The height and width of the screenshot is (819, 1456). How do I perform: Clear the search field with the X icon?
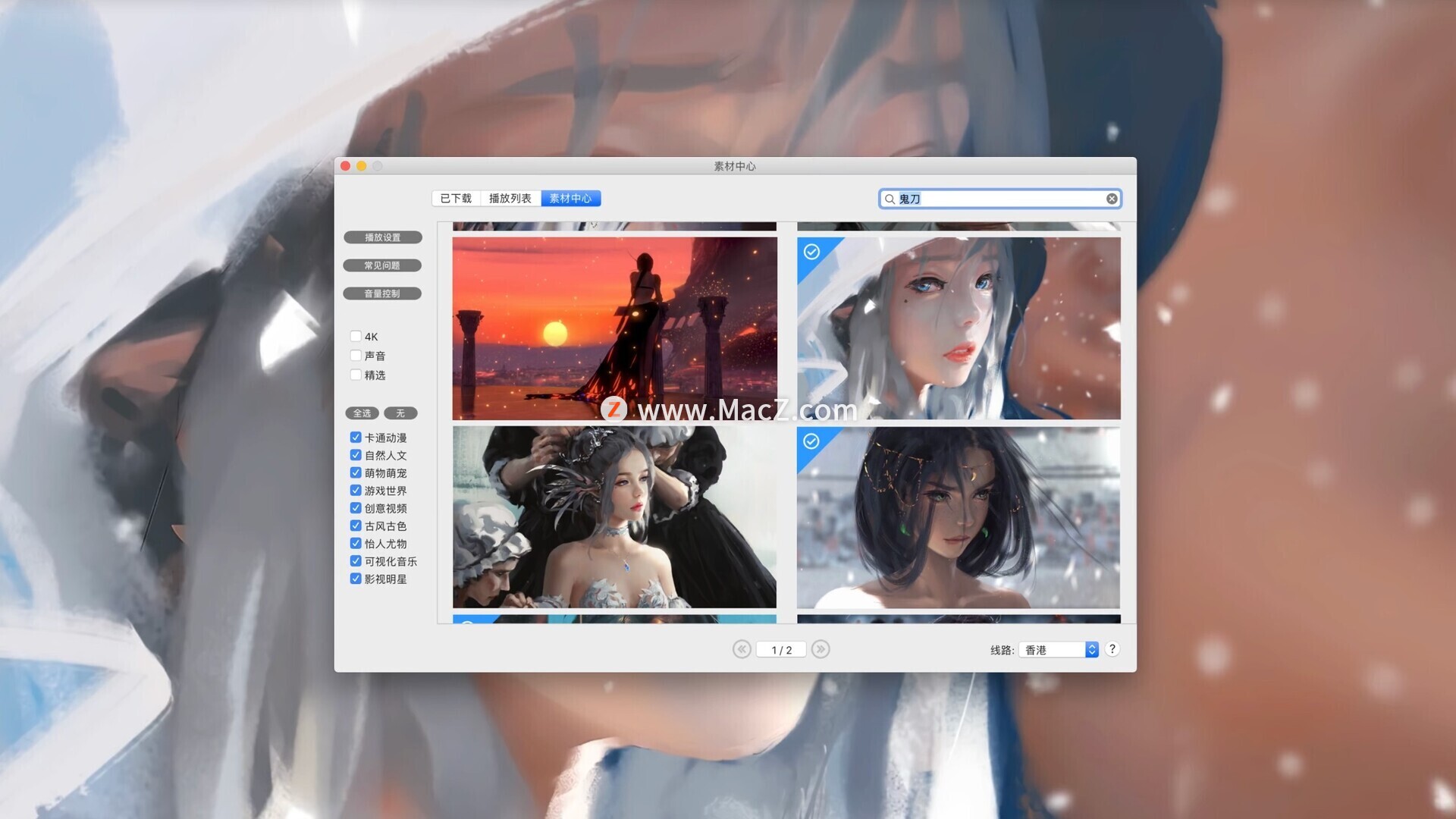click(1112, 199)
